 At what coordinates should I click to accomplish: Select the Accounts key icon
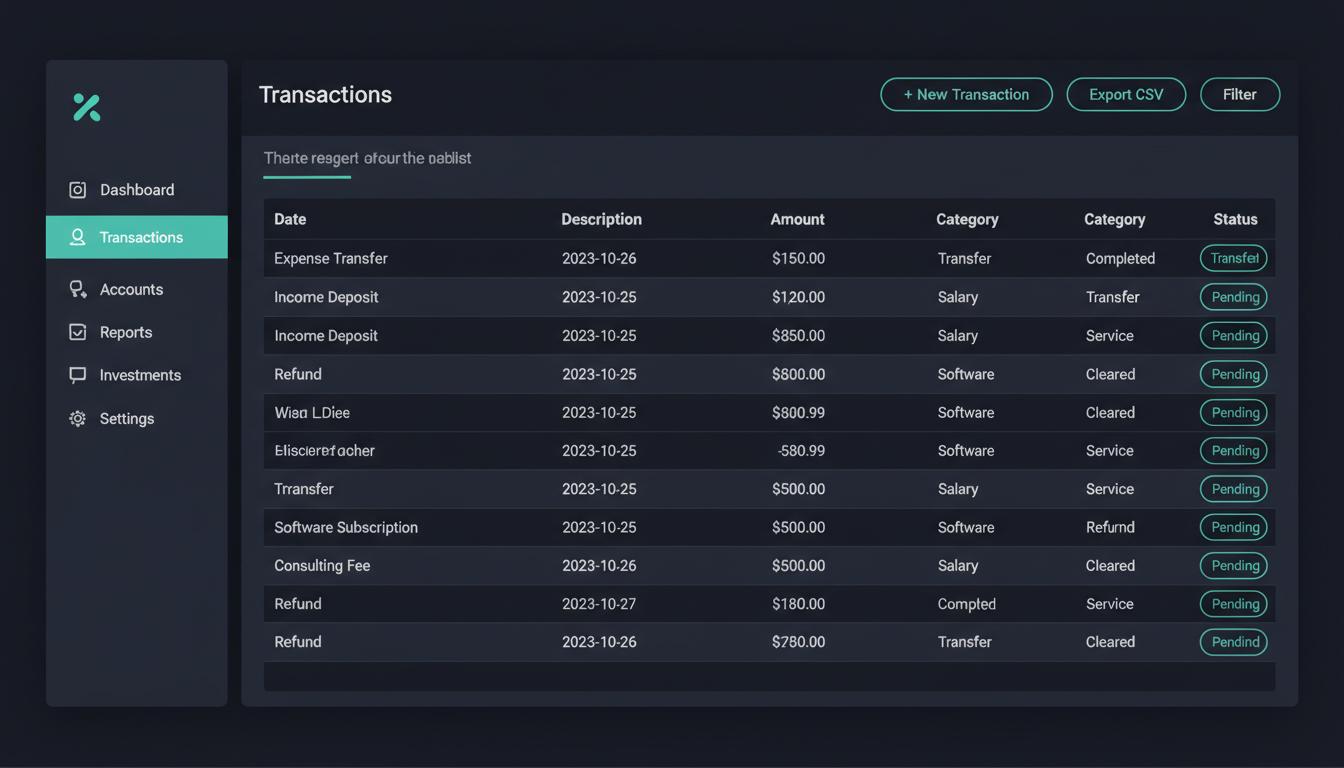(x=77, y=289)
